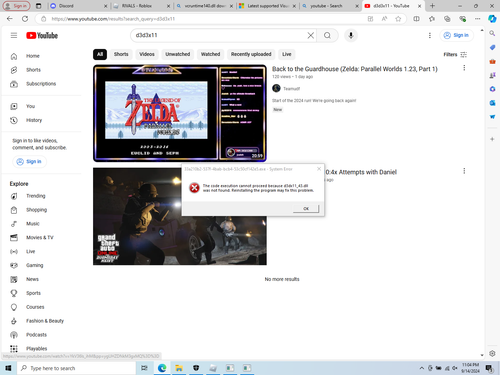Image resolution: width=500 pixels, height=375 pixels.
Task: Switch to the Discord browser tab
Action: 77,6
